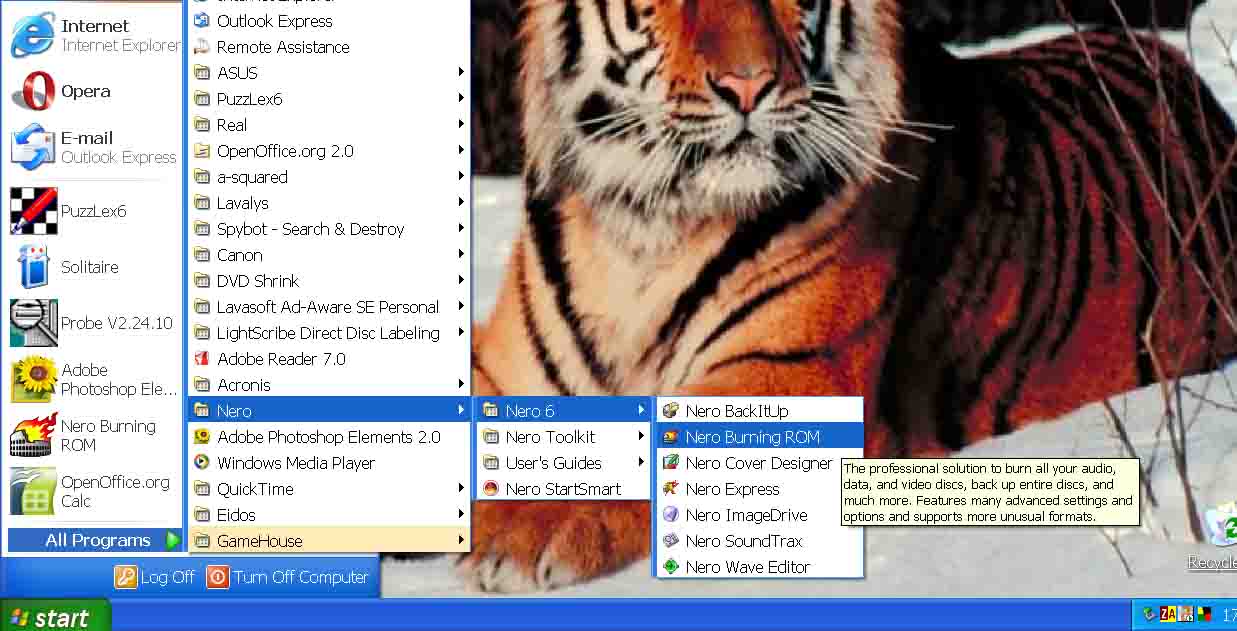Expand the Real folder submenu arrow
The width and height of the screenshot is (1237, 631).
461,125
